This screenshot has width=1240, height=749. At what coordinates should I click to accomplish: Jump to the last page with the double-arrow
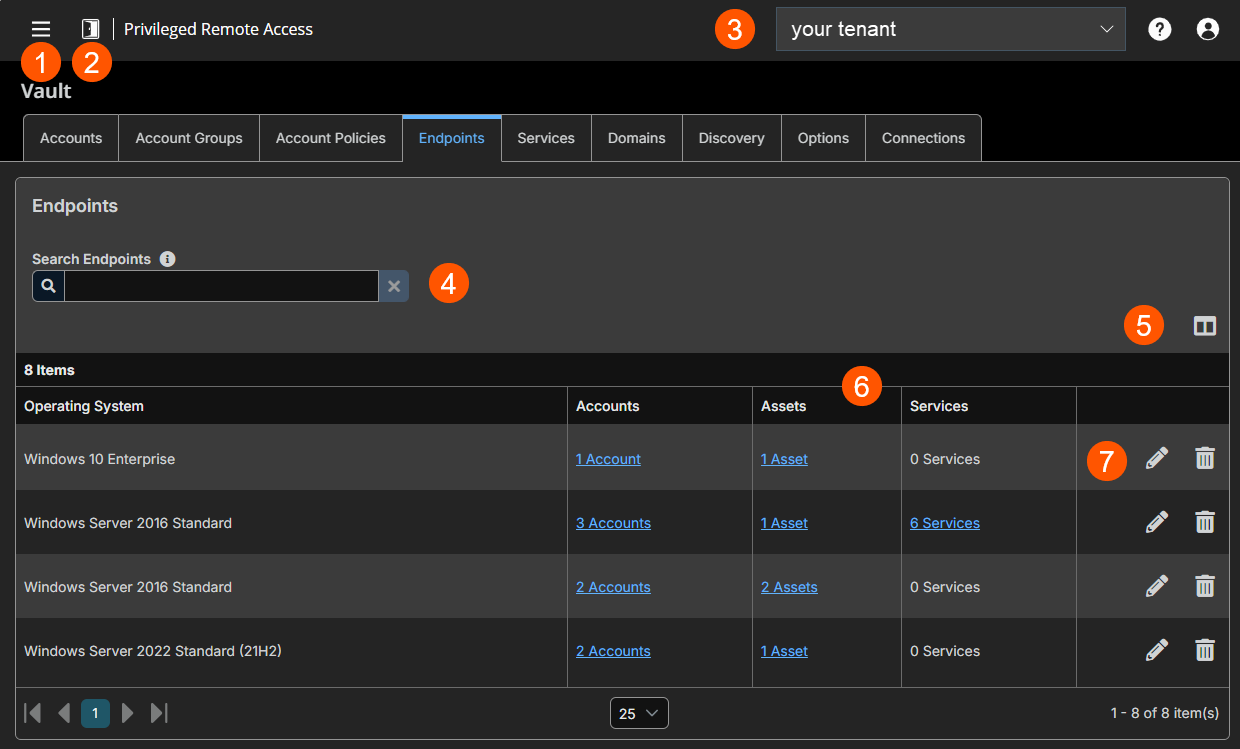[159, 713]
